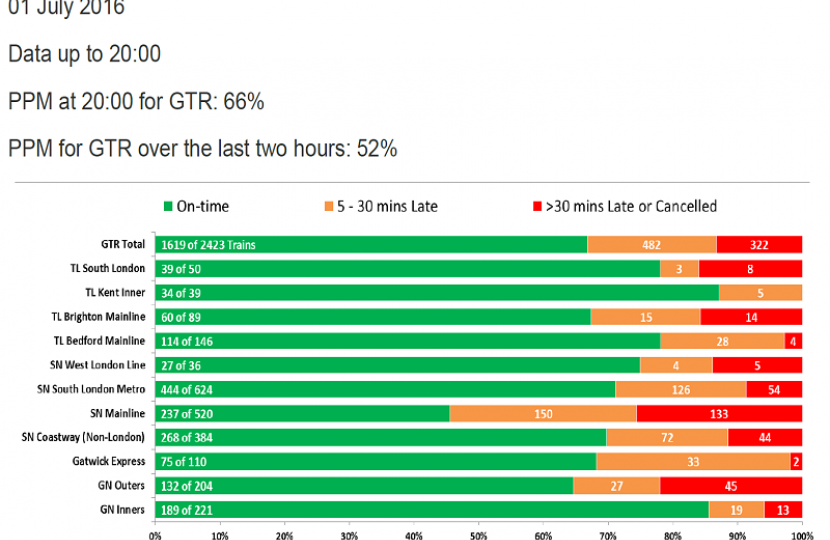Click the Gatwick Express orange segment showing 33
The image size is (830, 540).
tap(693, 462)
